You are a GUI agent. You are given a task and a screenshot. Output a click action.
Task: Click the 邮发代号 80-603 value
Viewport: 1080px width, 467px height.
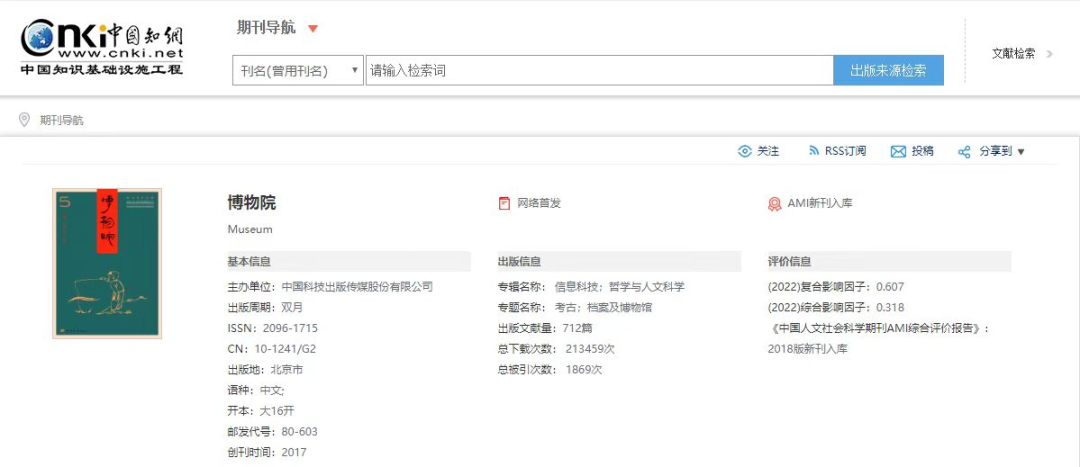tap(300, 431)
